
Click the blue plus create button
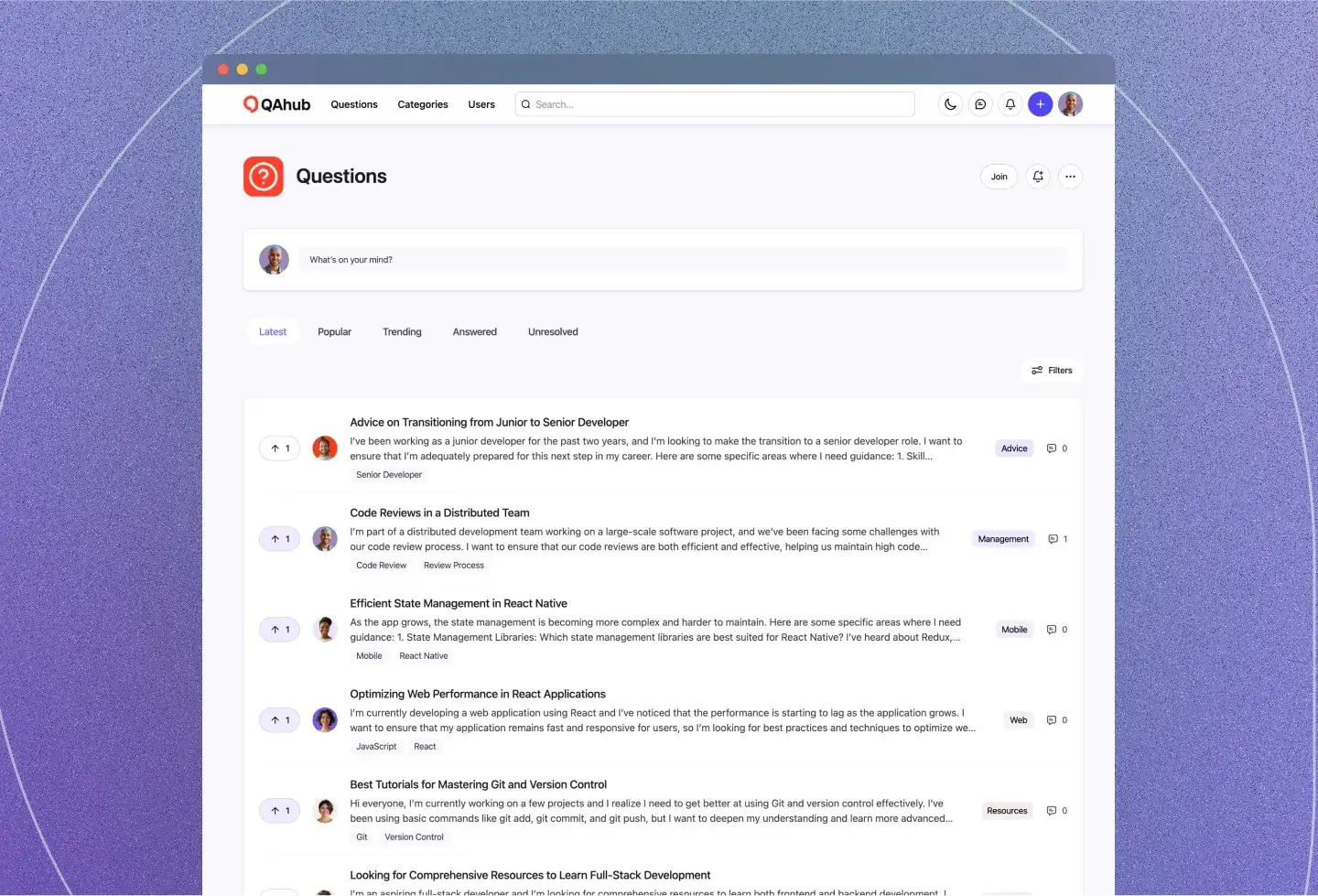[1040, 104]
